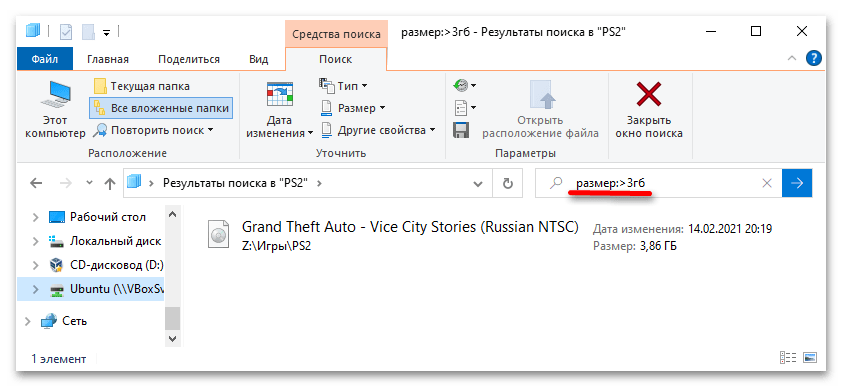Expand the CD-дисковод (D:) node
The image size is (842, 387).
tap(35, 265)
